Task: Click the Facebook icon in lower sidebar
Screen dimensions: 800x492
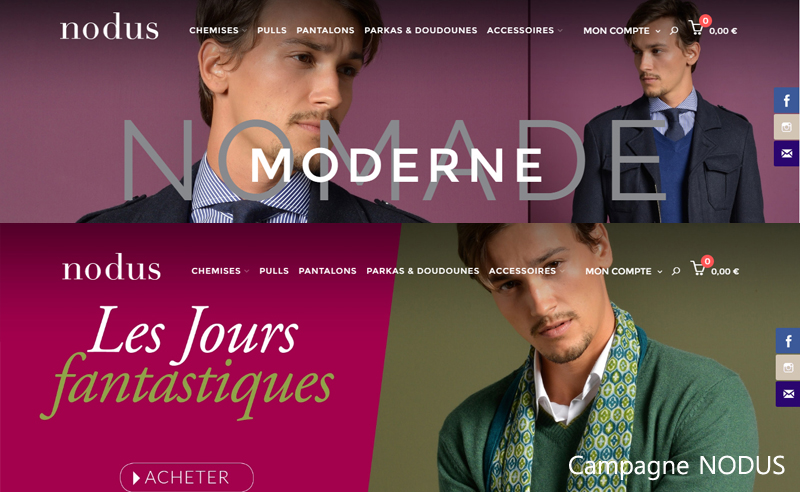Action: pyautogui.click(x=788, y=341)
